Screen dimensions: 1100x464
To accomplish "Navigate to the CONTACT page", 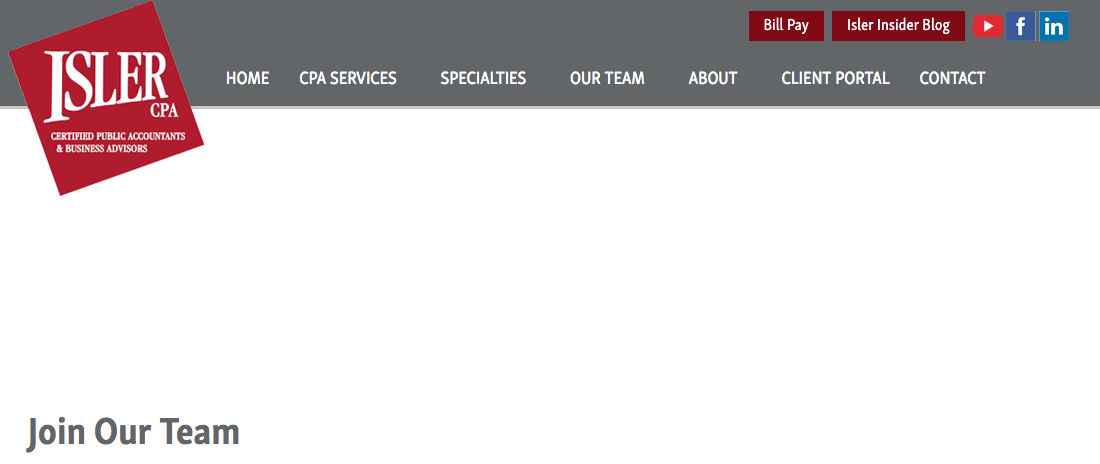I will [952, 78].
